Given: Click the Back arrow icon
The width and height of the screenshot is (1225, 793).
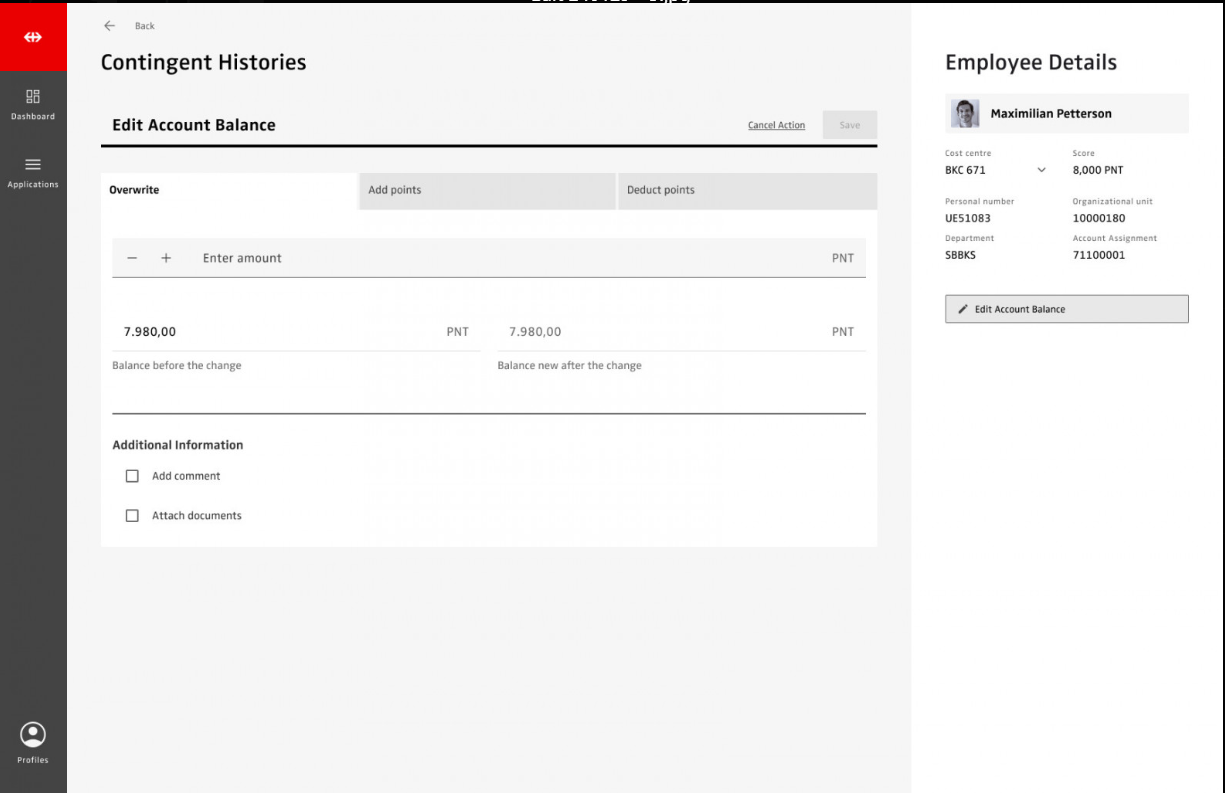Looking at the screenshot, I should (x=110, y=26).
